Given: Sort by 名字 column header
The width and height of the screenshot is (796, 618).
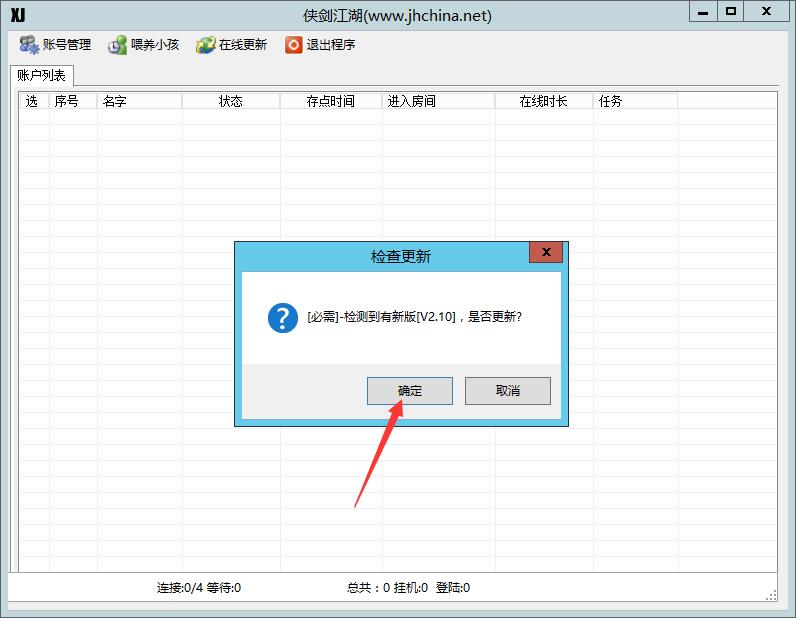Looking at the screenshot, I should (x=139, y=101).
